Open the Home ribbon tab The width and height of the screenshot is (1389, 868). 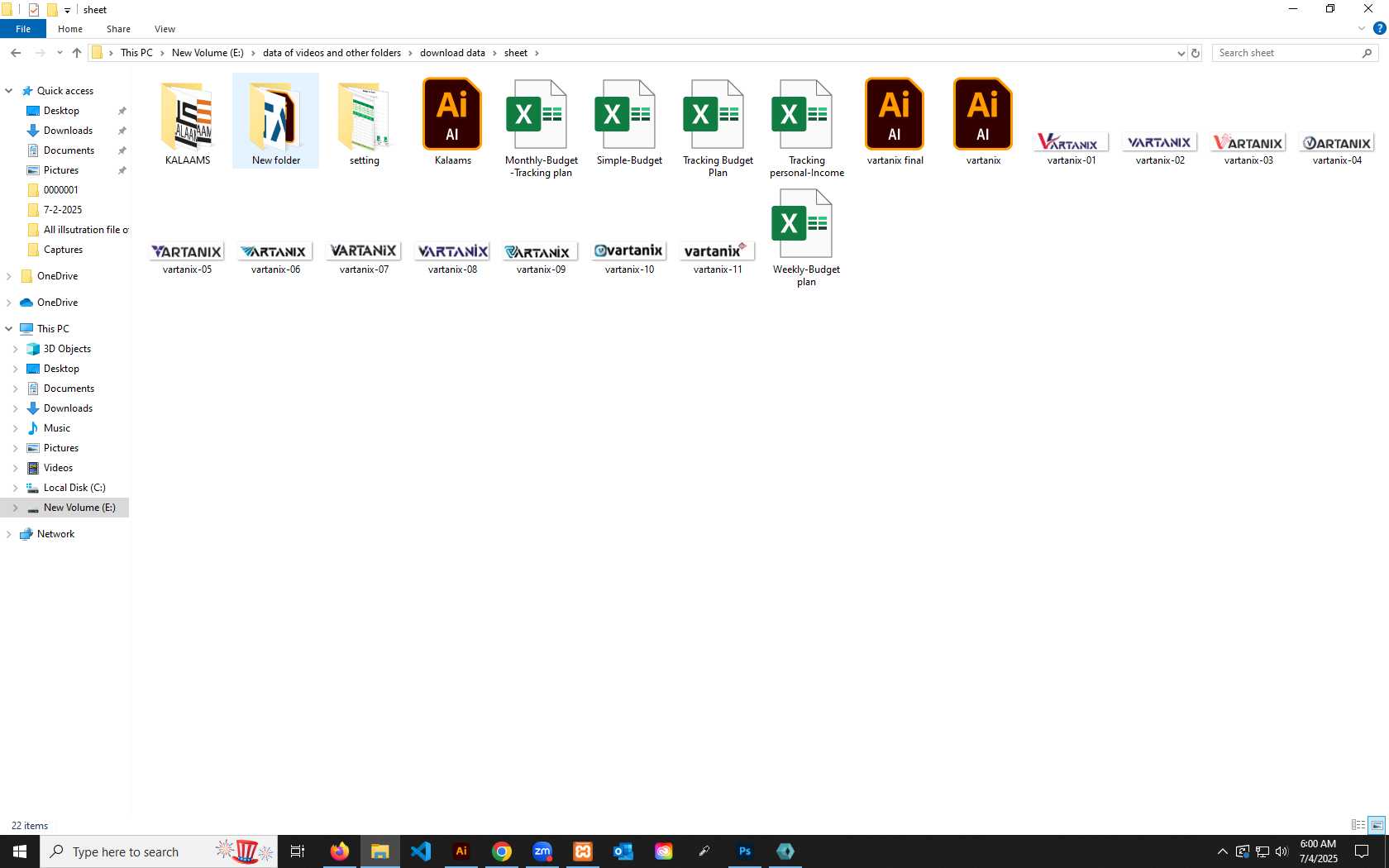[x=70, y=29]
